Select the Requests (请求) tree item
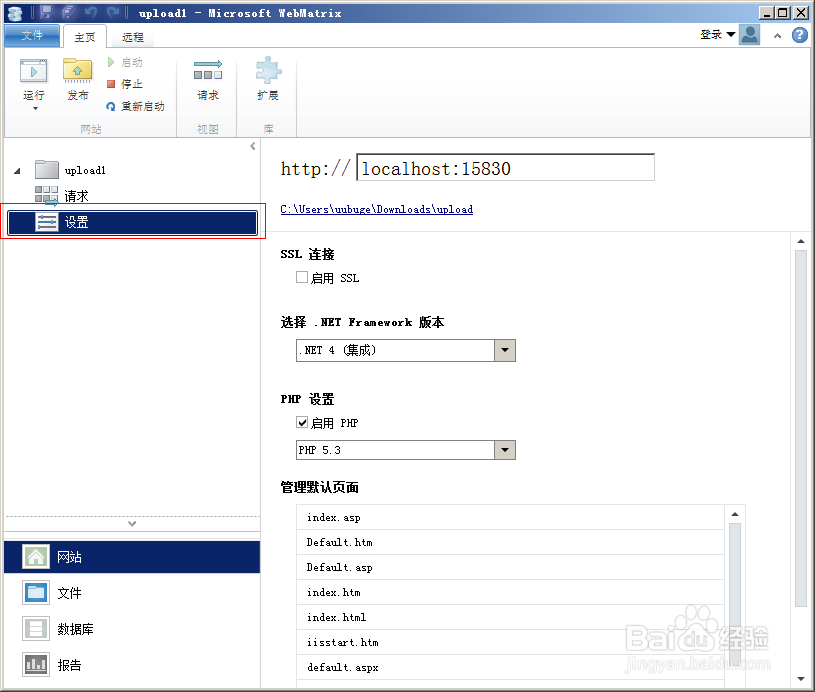 click(x=62, y=196)
